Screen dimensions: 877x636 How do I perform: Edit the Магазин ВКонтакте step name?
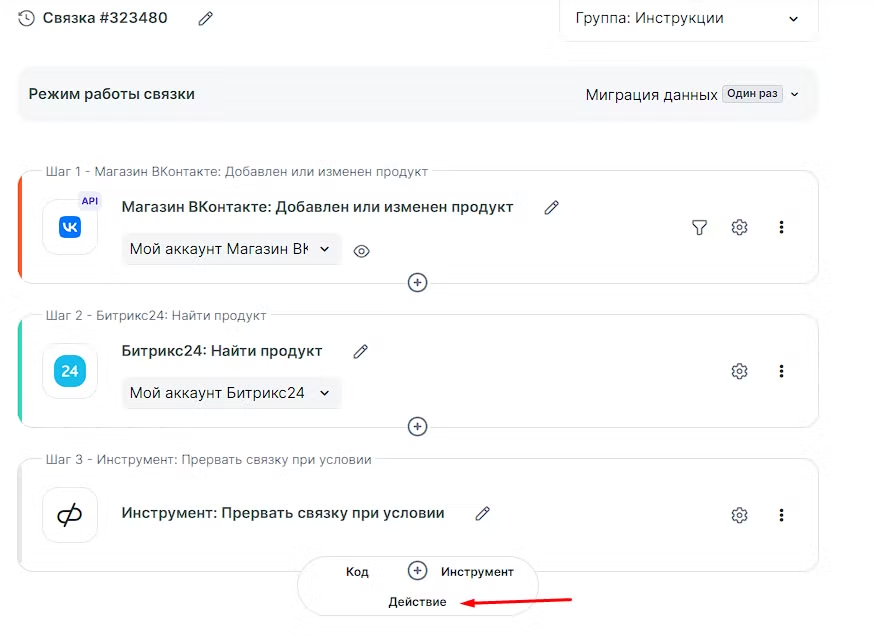[551, 208]
